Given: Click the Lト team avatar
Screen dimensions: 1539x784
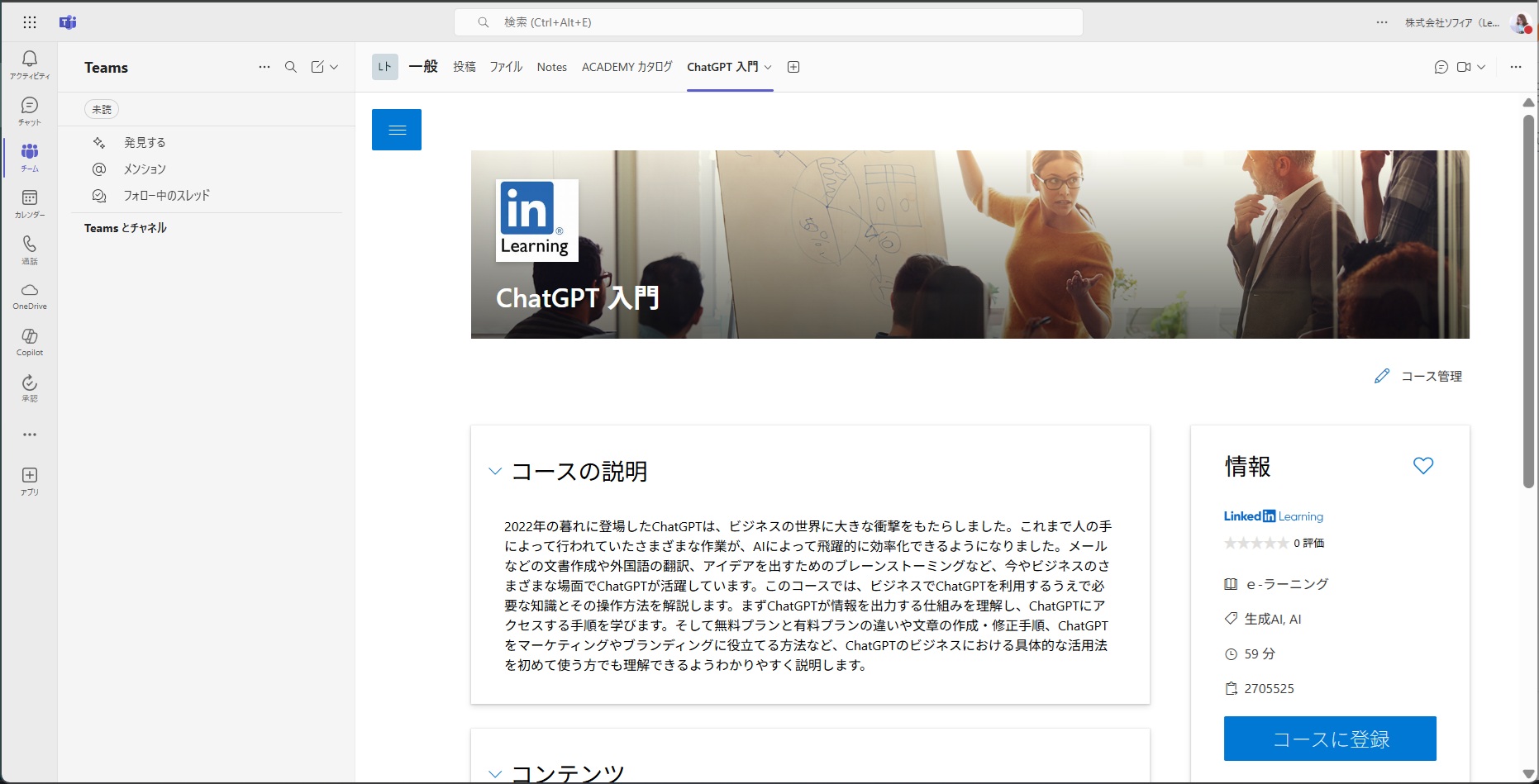Looking at the screenshot, I should click(385, 67).
